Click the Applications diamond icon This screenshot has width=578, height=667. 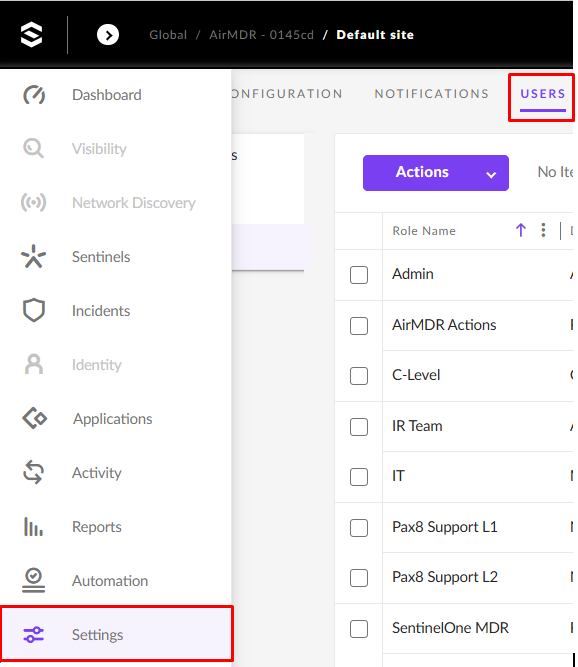34,418
